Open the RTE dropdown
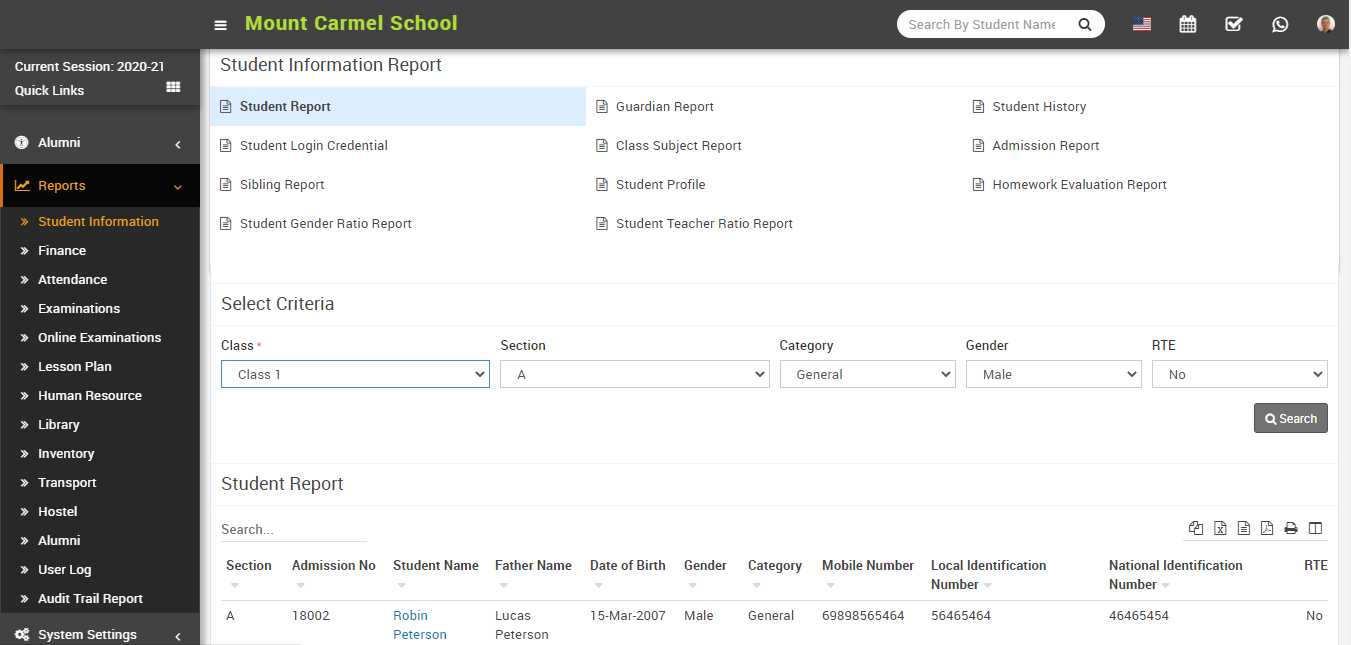Screen dimensions: 1351x645 click(1239, 374)
